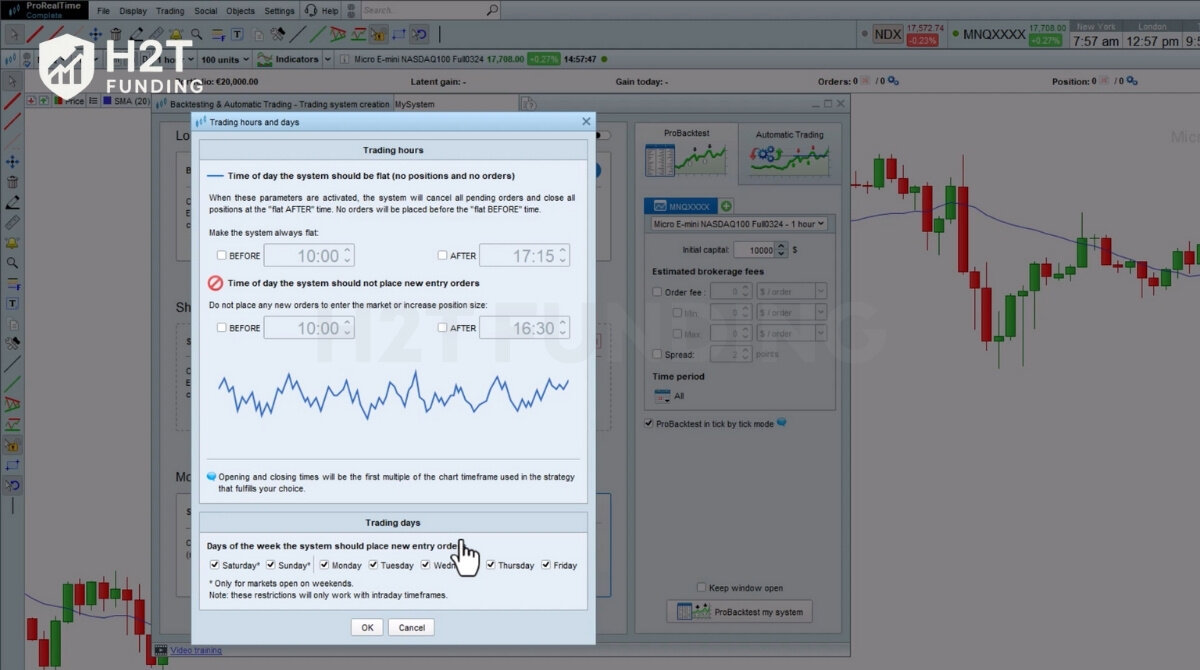Uncheck the Monday trading day checkbox
Viewport: 1200px width, 670px height.
coord(325,565)
